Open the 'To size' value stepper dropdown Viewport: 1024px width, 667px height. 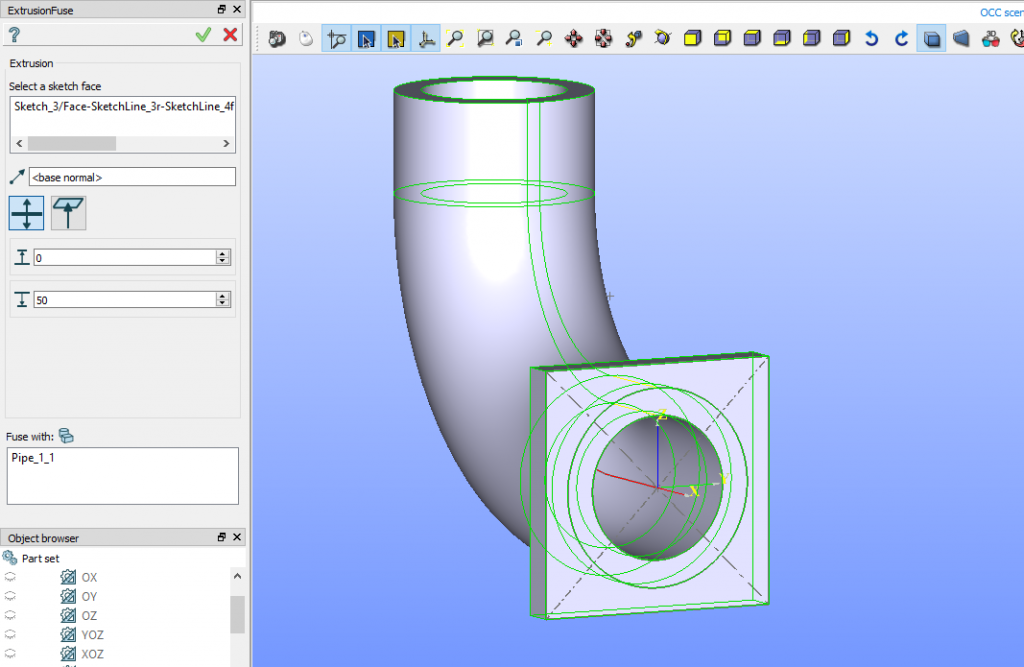pyautogui.click(x=222, y=298)
